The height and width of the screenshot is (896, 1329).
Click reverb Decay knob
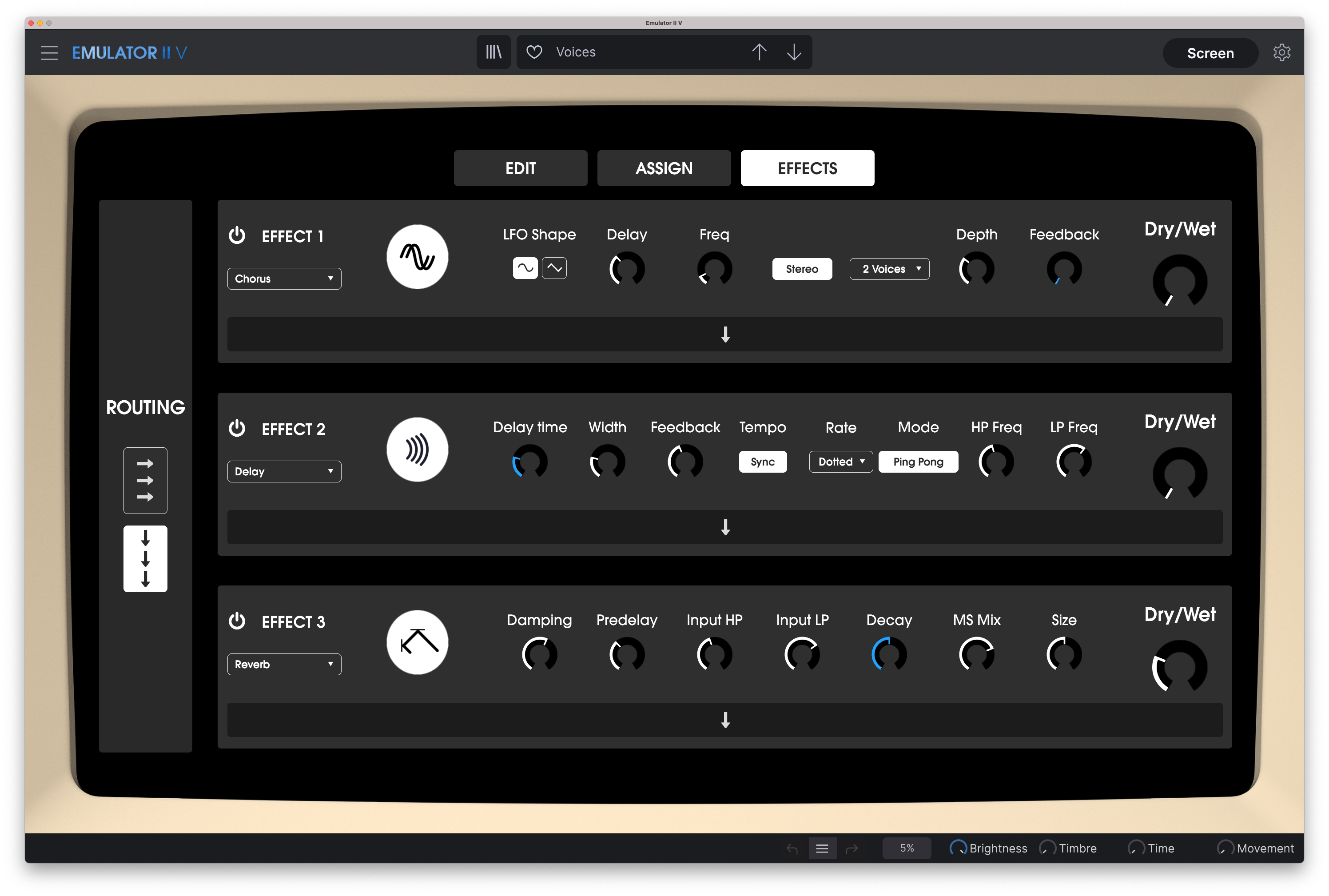point(889,654)
